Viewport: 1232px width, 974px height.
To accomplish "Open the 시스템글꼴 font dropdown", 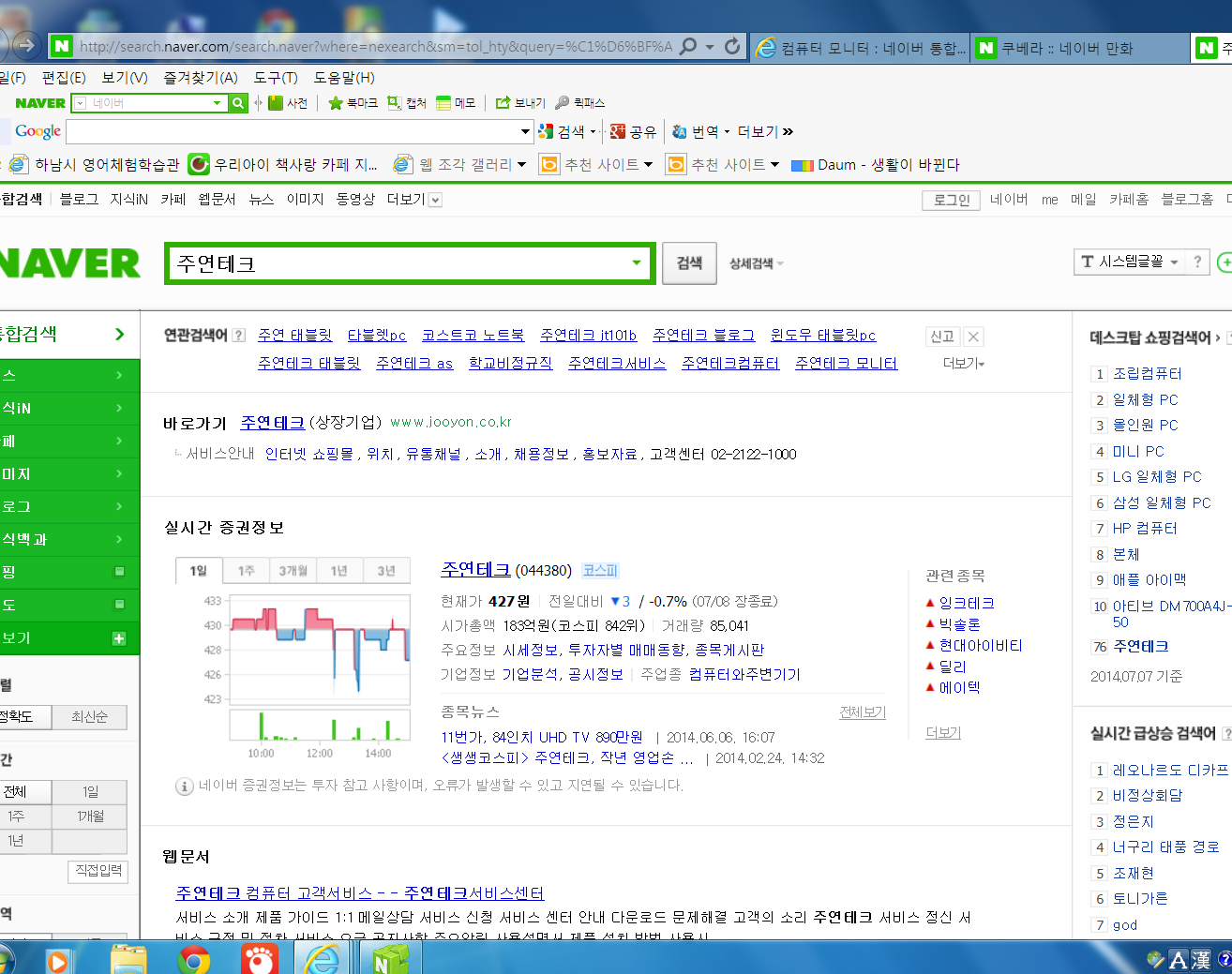I will [1129, 262].
